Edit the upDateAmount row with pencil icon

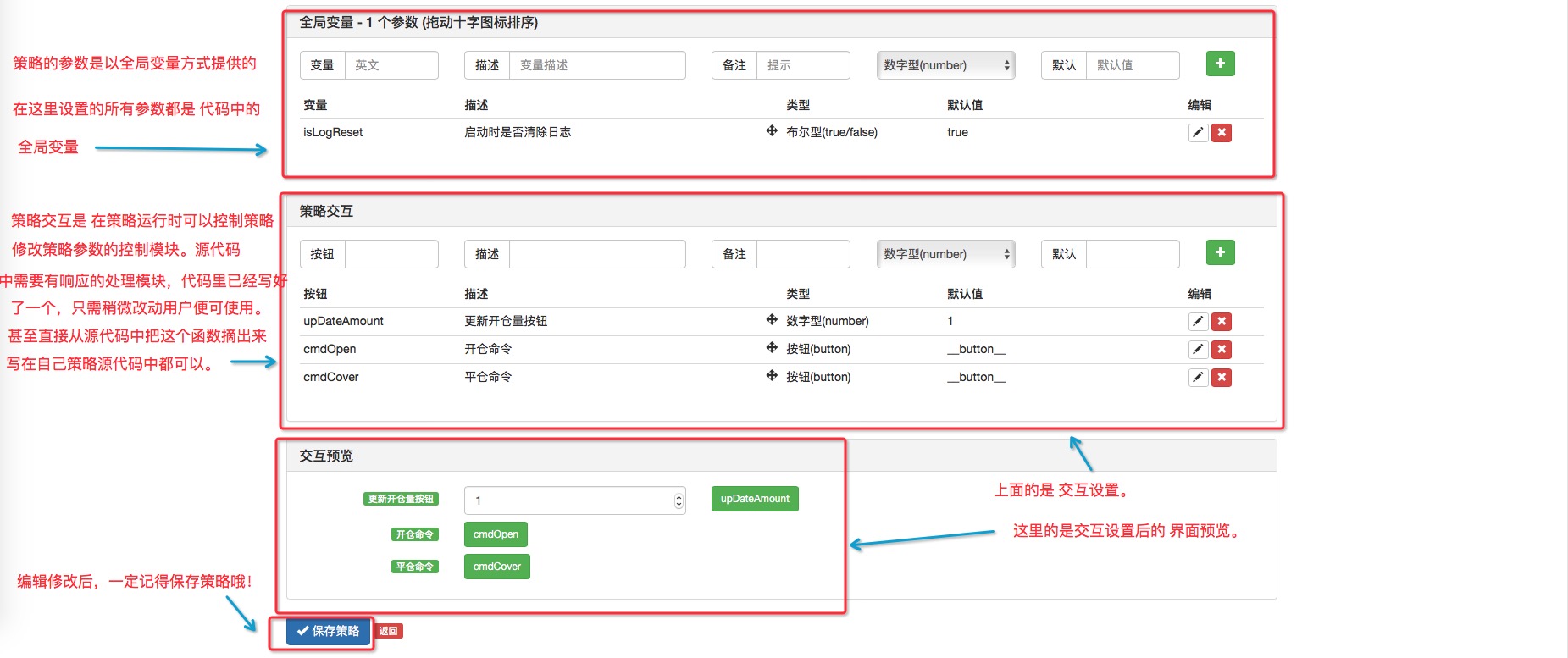tap(1198, 322)
